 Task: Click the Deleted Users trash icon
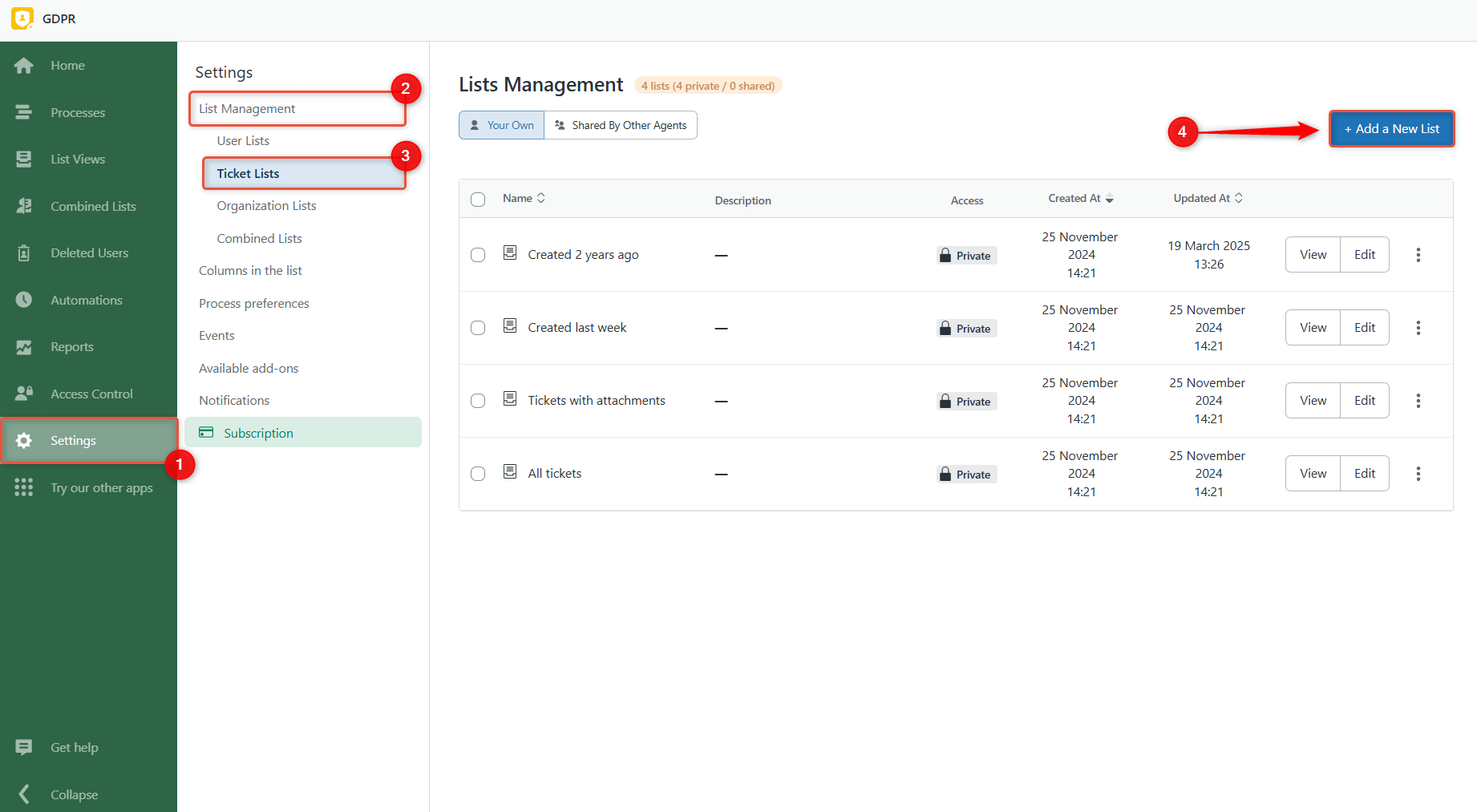click(x=24, y=253)
